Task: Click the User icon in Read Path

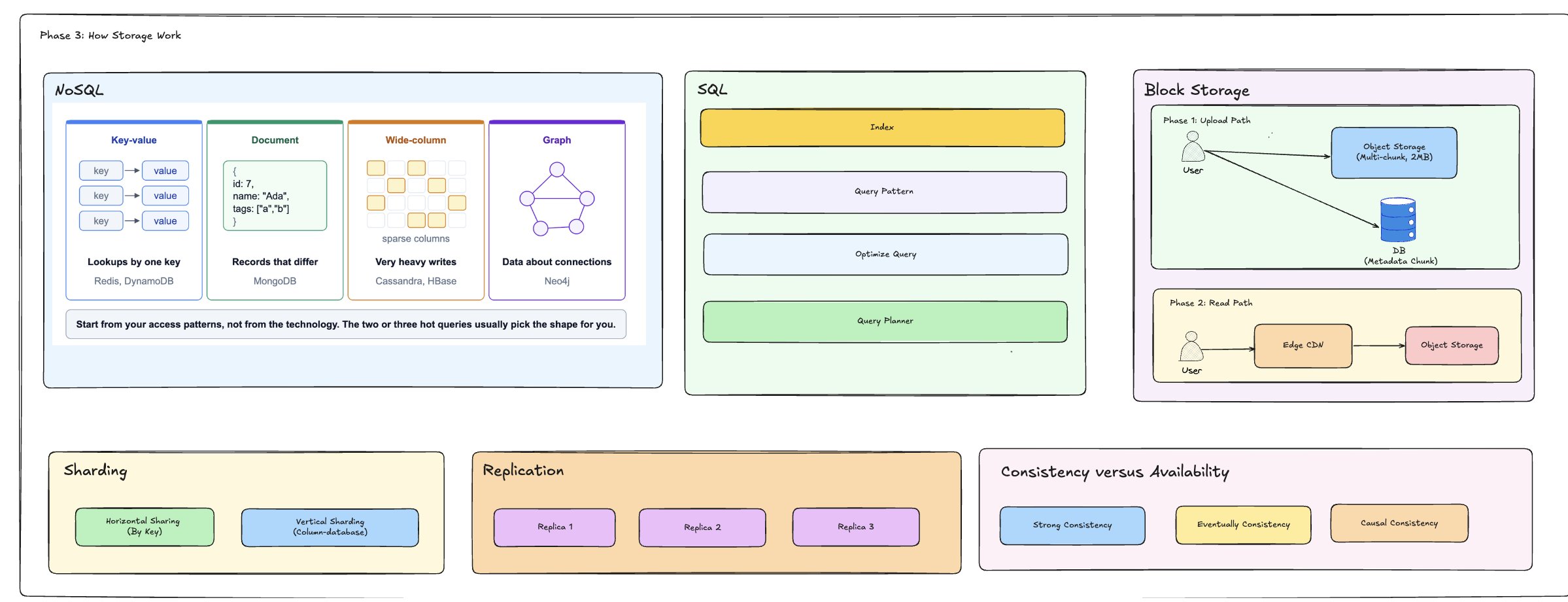Action: [1191, 346]
